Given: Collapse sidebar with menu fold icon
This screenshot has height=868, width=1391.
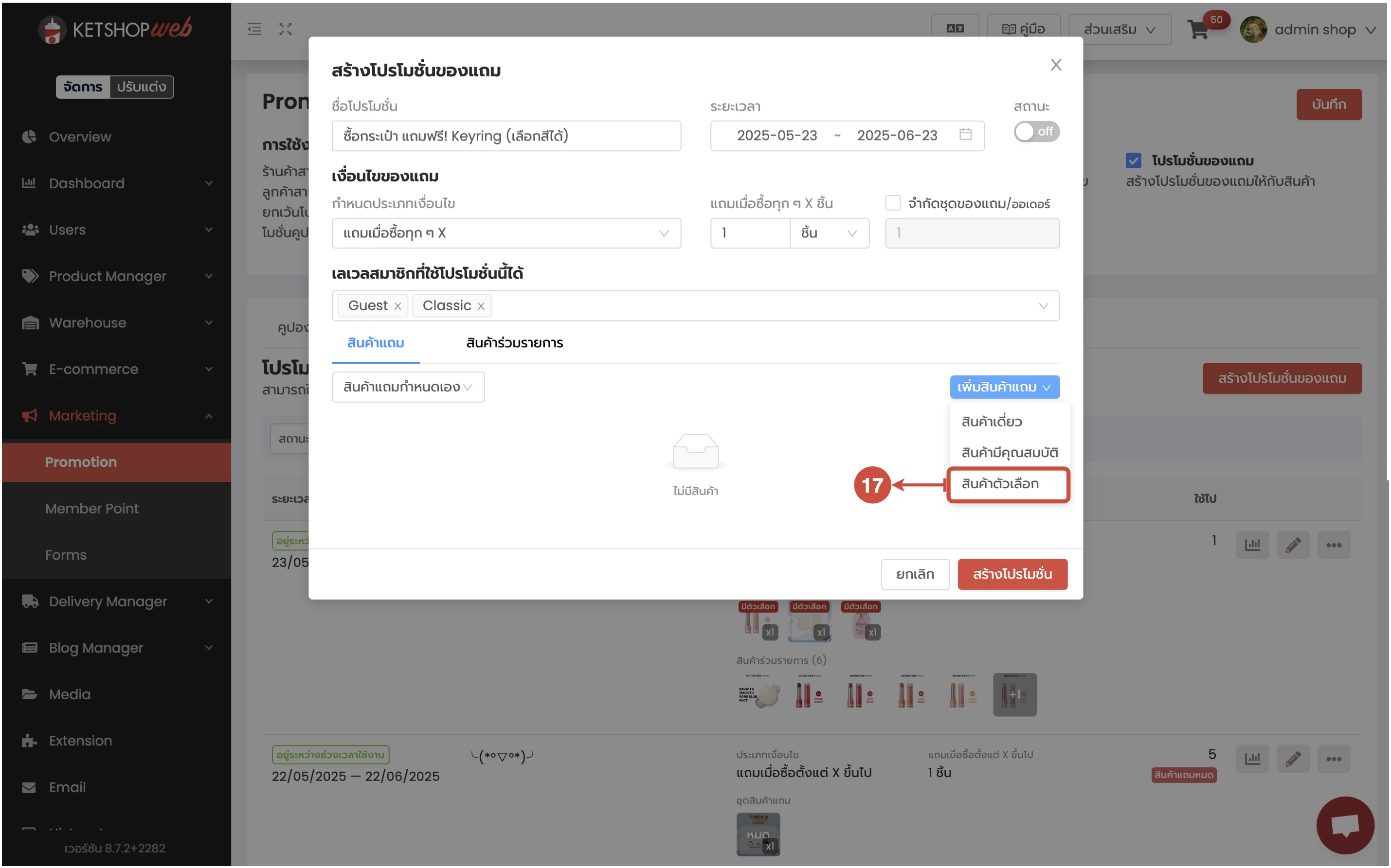Looking at the screenshot, I should point(254,29).
